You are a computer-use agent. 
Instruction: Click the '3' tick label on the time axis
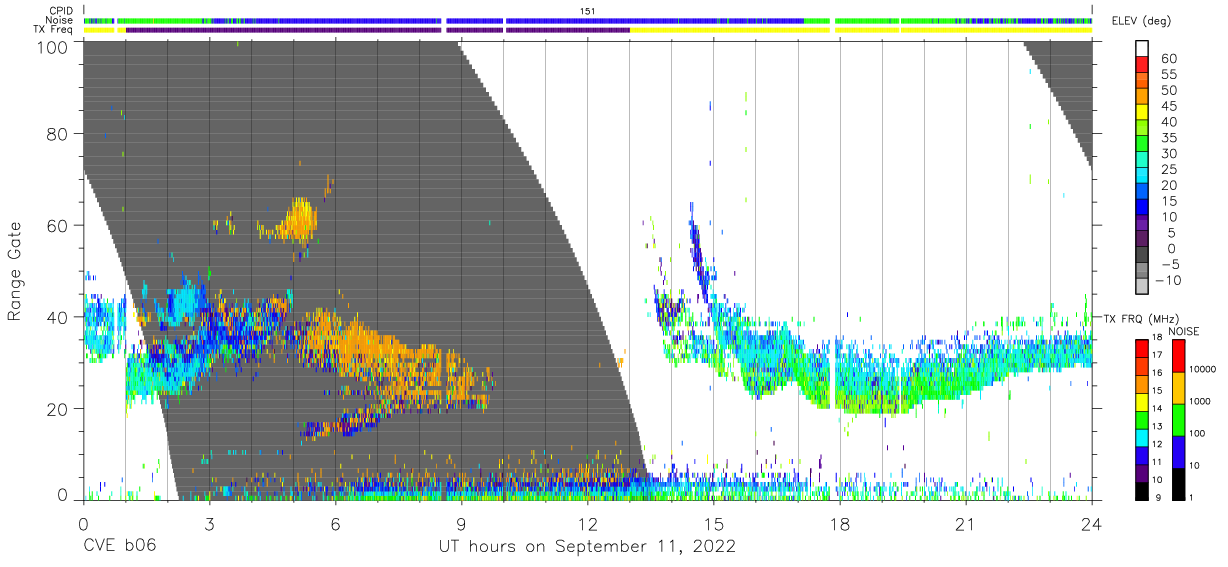(209, 524)
